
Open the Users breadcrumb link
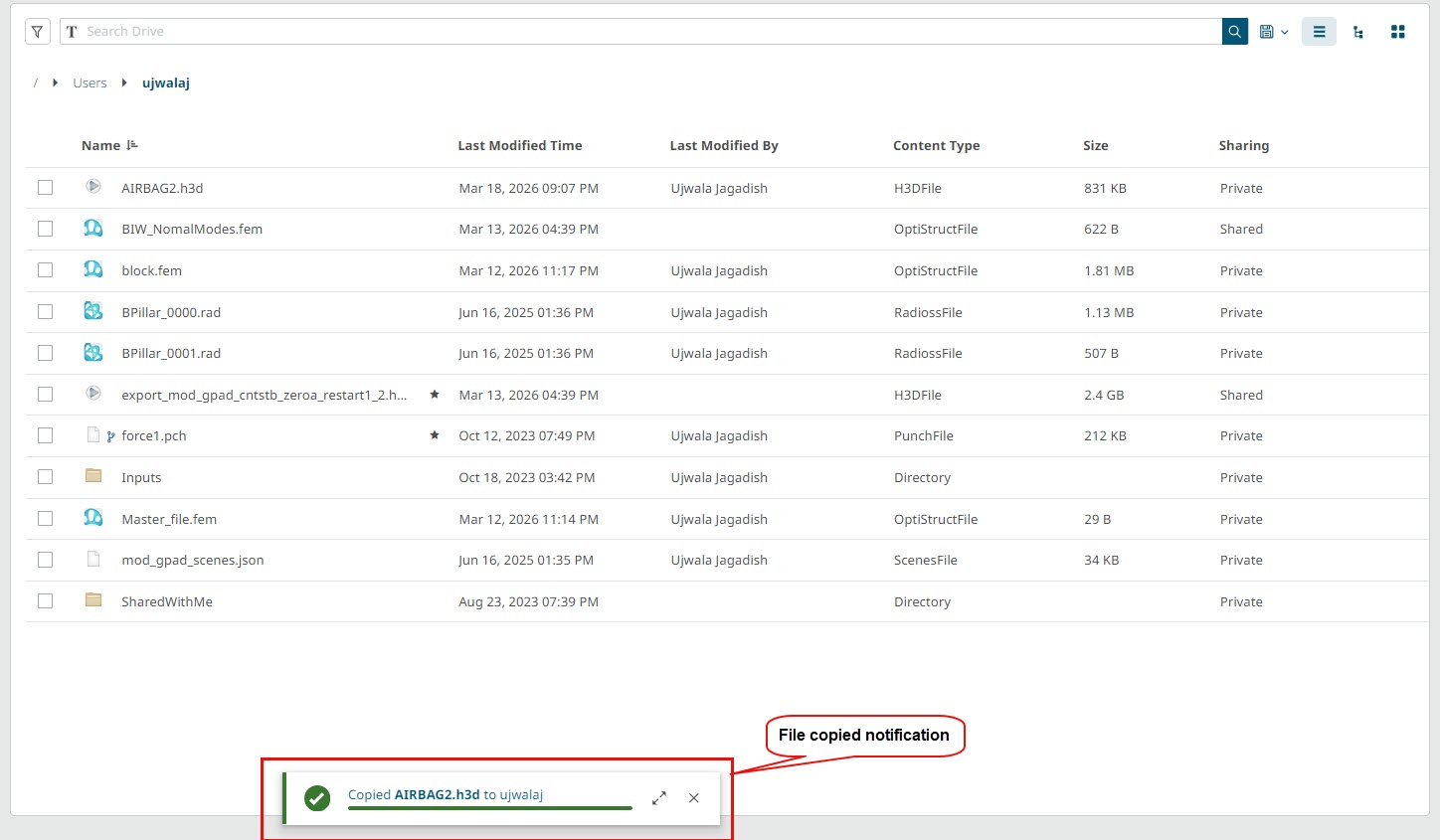(90, 83)
